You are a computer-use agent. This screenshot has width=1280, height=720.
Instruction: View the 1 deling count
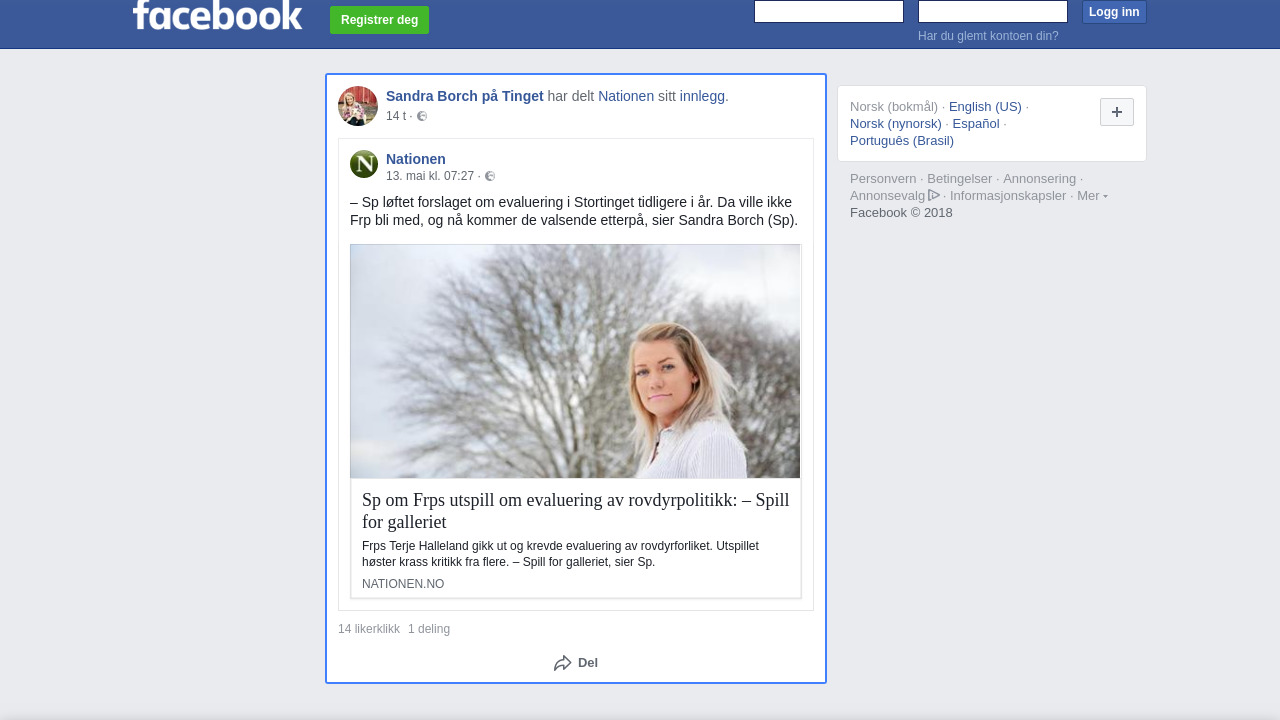point(429,629)
